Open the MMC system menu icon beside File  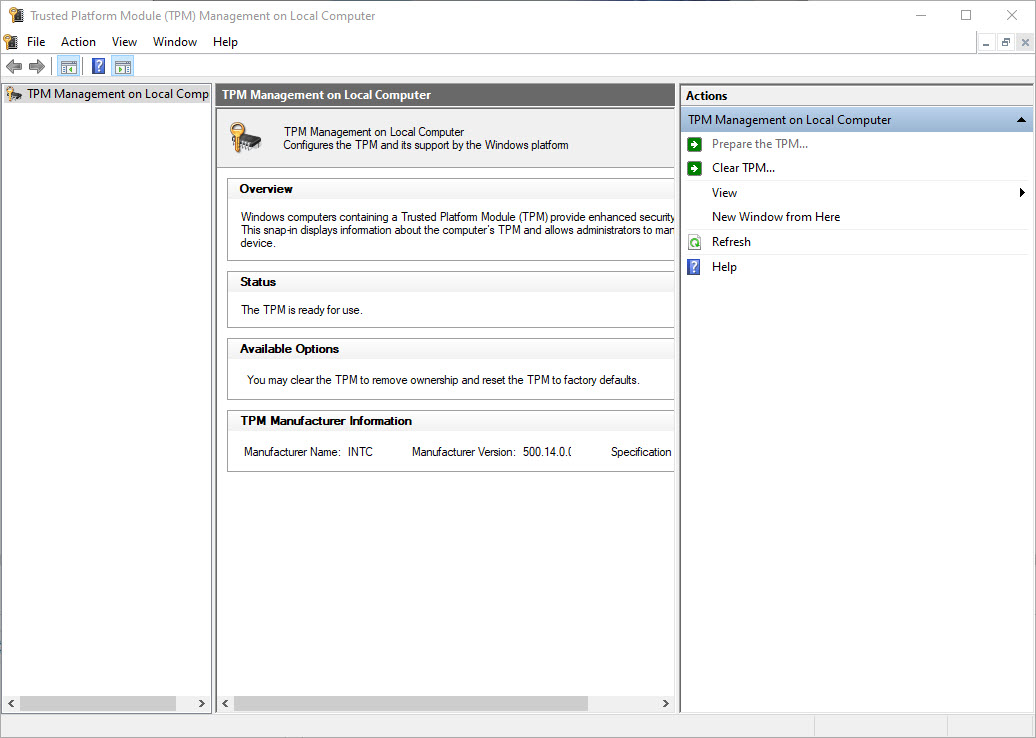(11, 42)
